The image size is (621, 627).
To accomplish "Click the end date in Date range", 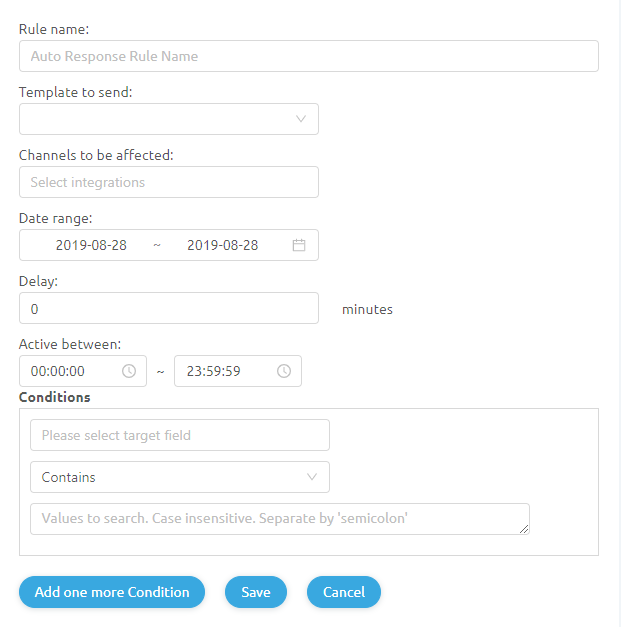I will tap(222, 245).
